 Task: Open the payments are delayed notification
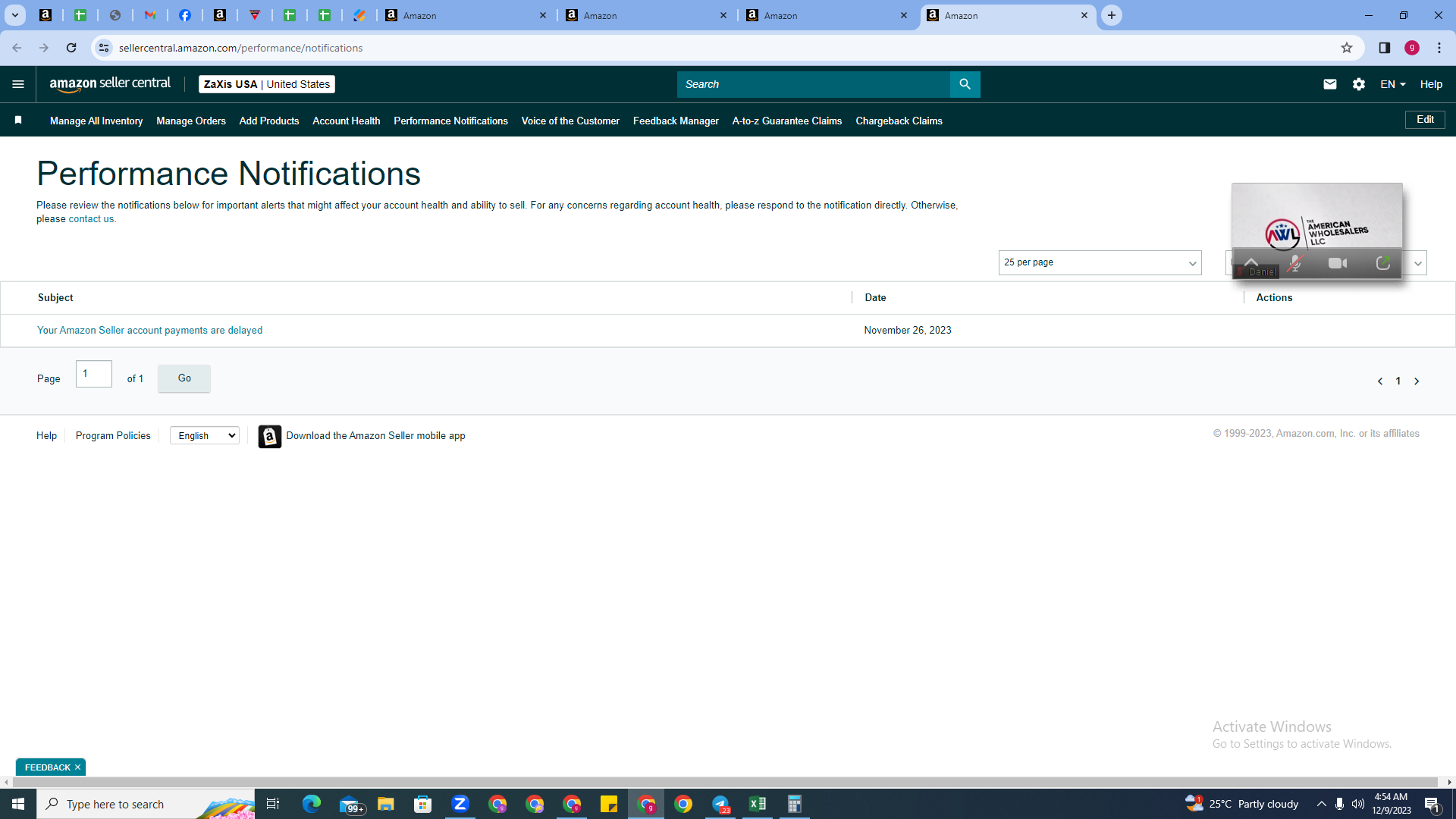tap(149, 331)
